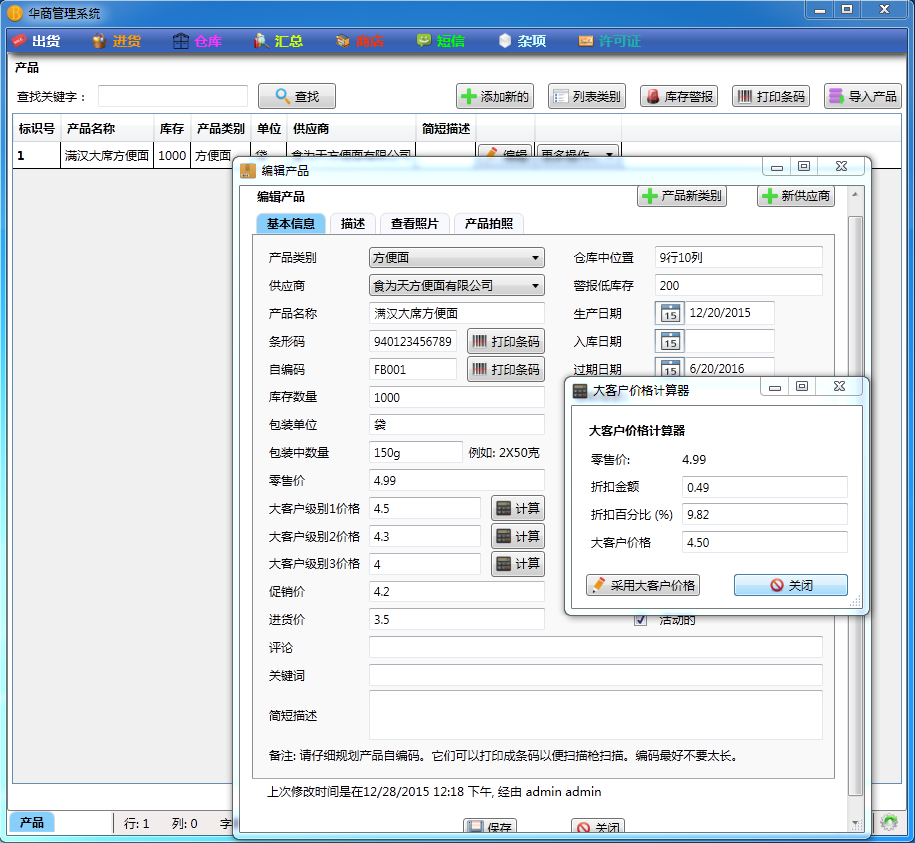Open the 更多操作 dropdown in product row
The image size is (915, 843).
[x=577, y=154]
